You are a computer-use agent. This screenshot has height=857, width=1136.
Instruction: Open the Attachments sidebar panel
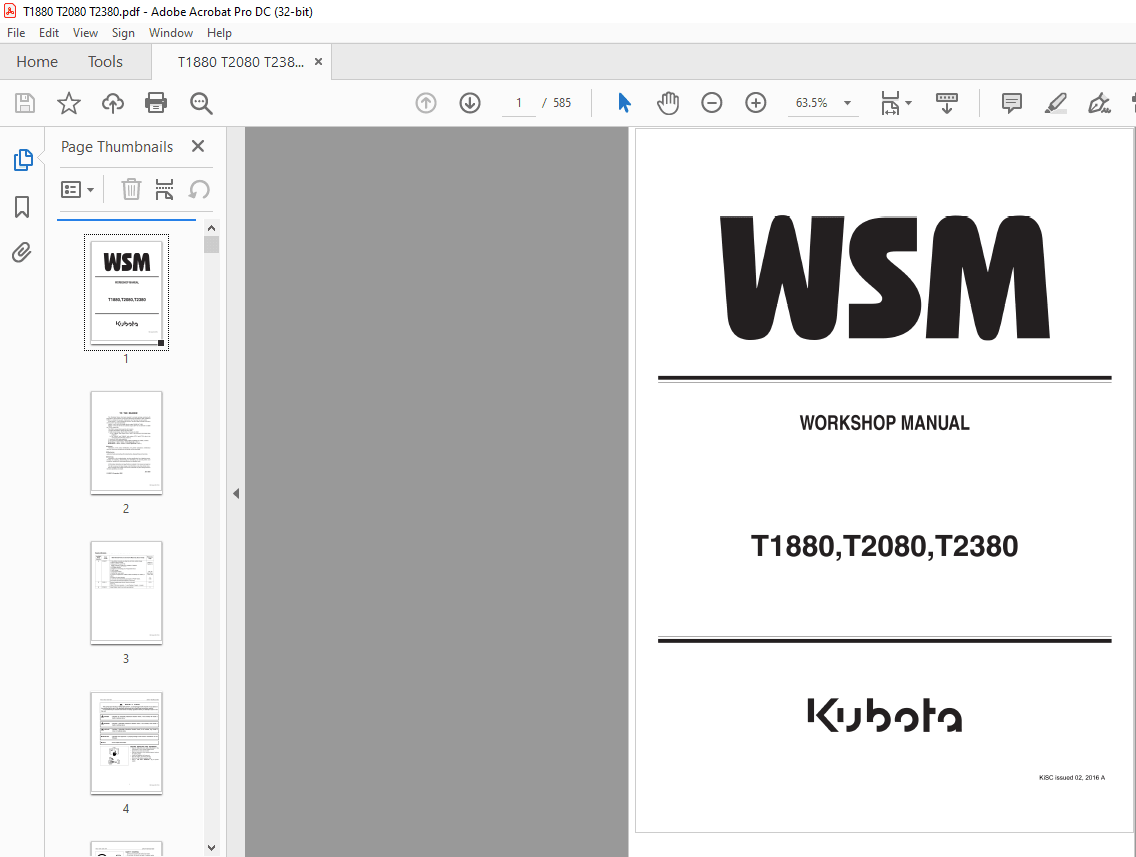(x=22, y=252)
